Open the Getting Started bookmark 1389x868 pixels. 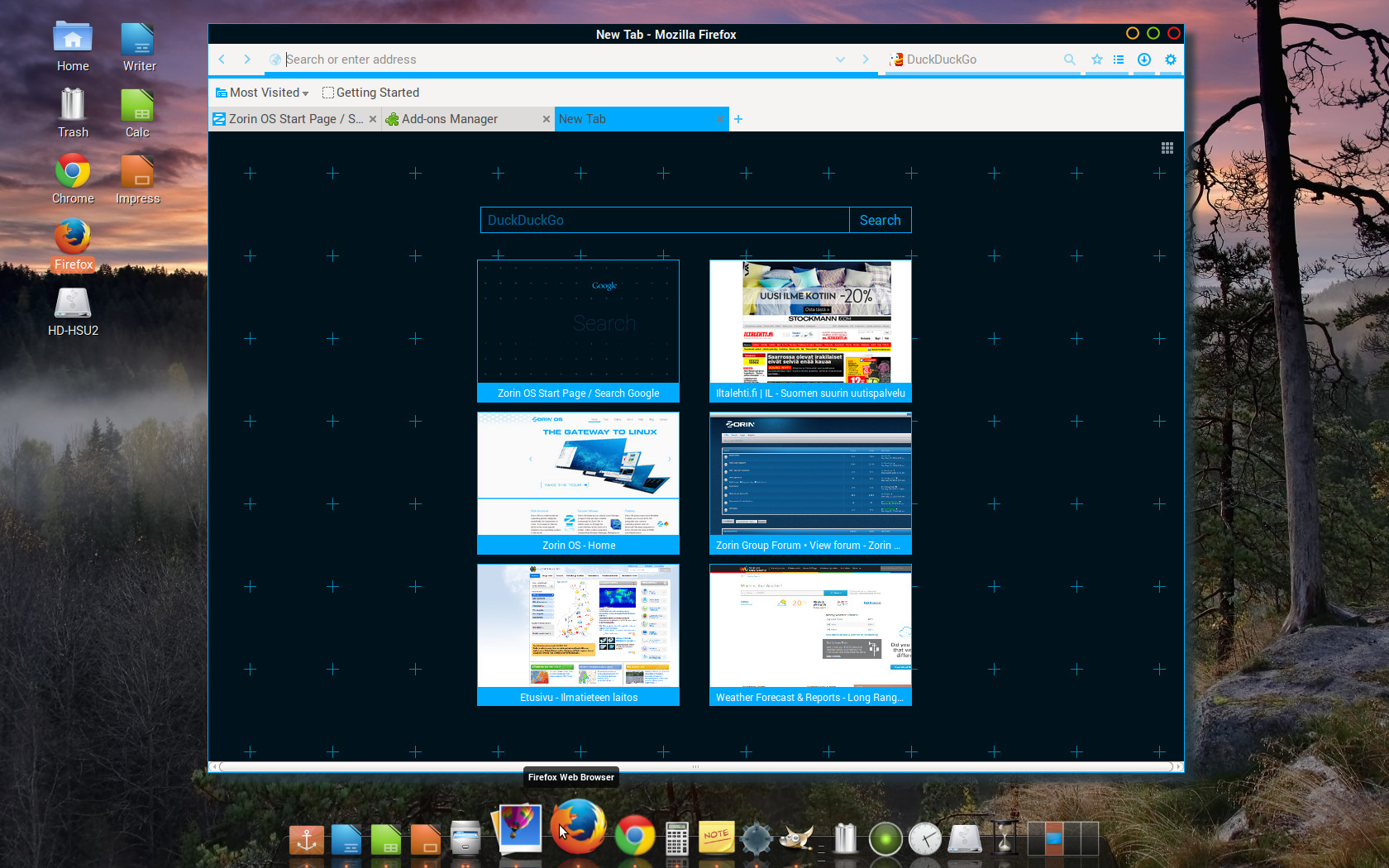(x=371, y=93)
